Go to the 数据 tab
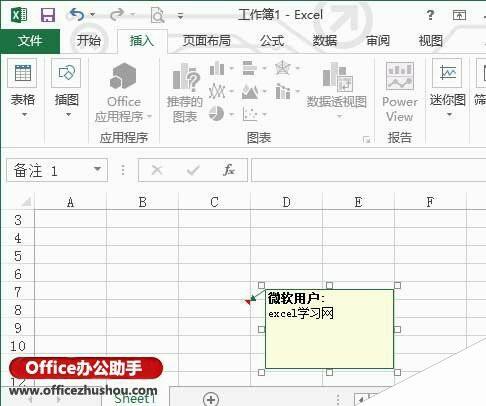 click(x=325, y=41)
